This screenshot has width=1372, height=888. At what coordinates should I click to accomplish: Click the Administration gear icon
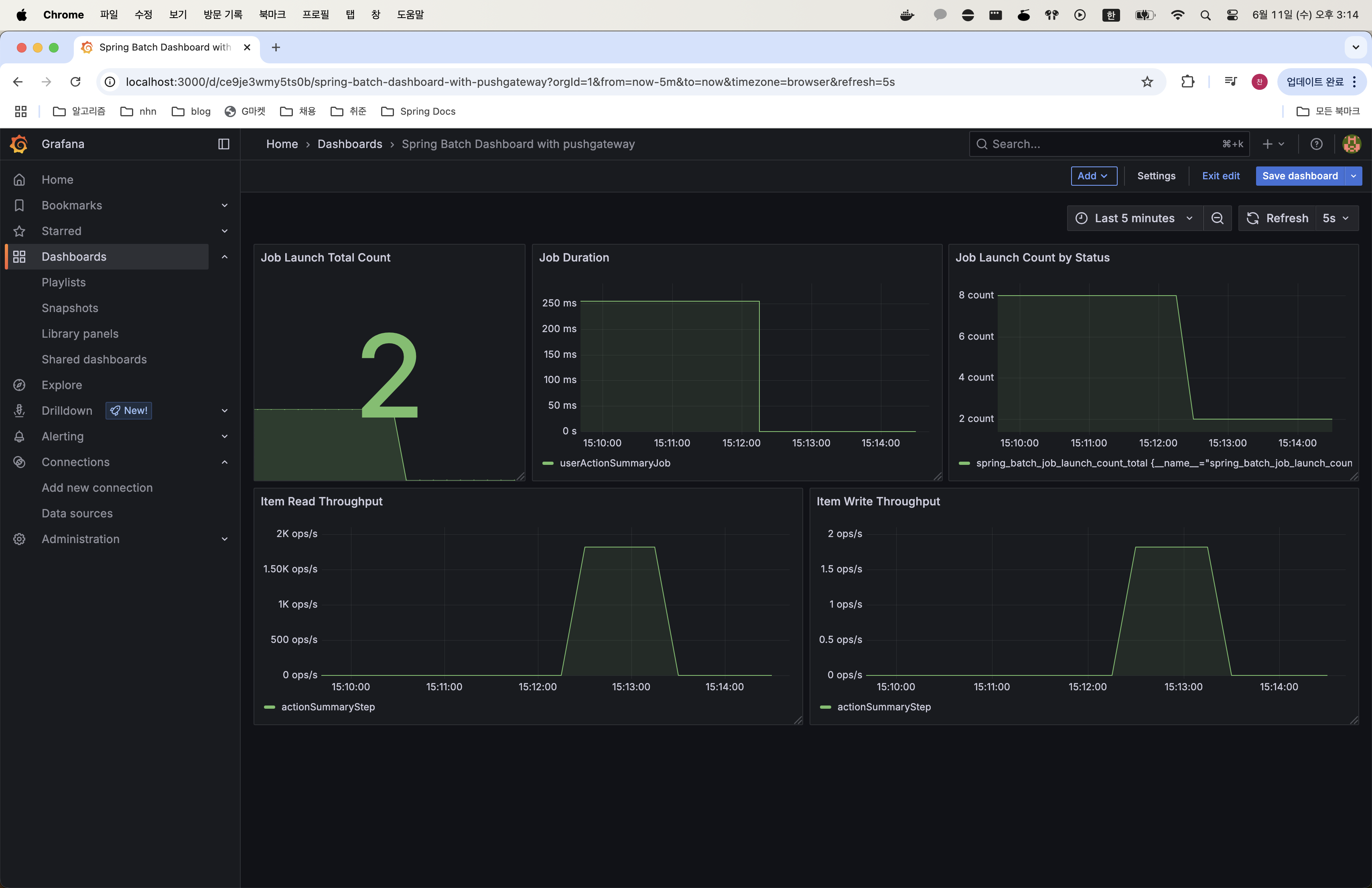coord(20,539)
